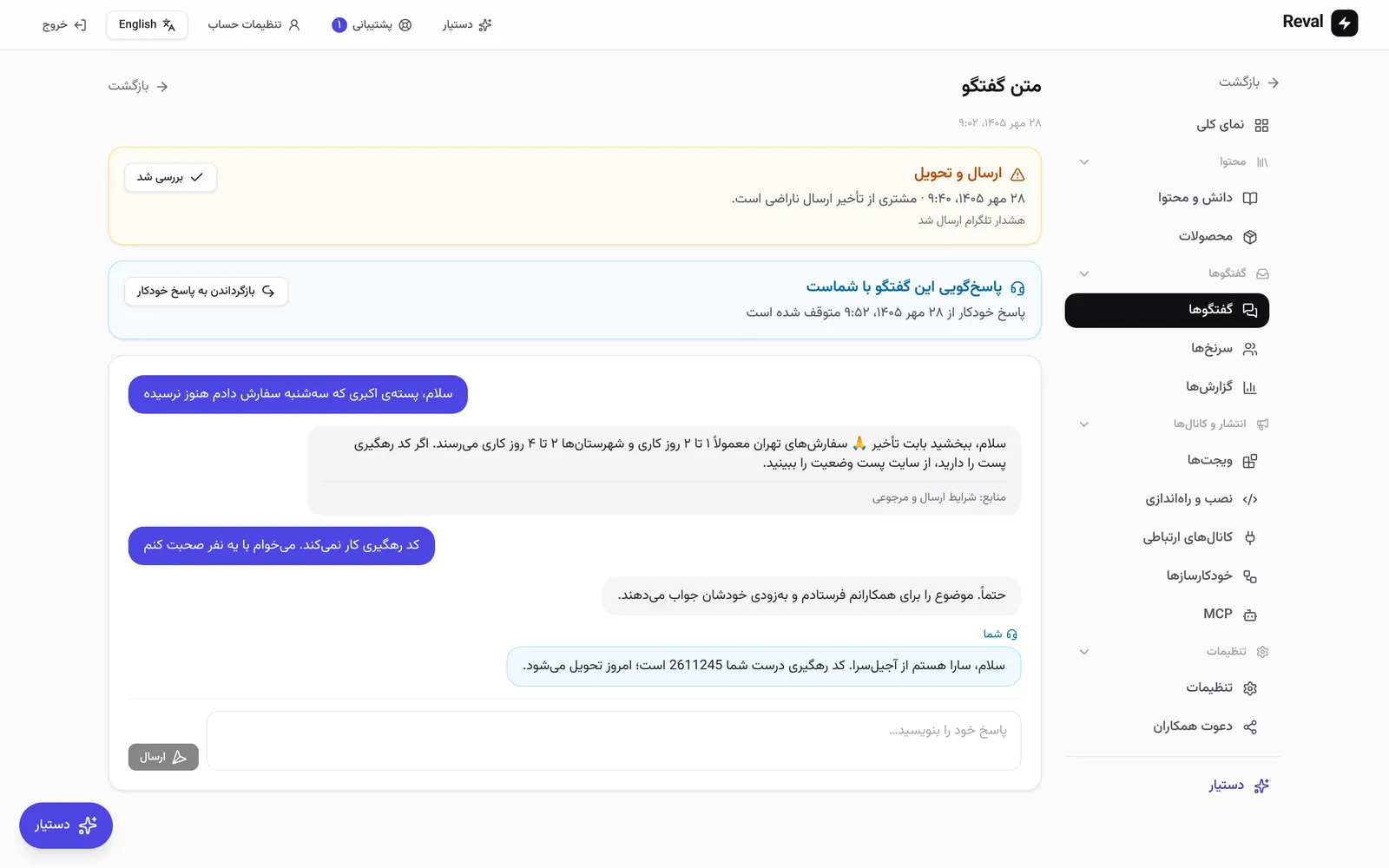Collapse the گفتگوها section header chevron
This screenshot has height=868, width=1389.
[1084, 273]
